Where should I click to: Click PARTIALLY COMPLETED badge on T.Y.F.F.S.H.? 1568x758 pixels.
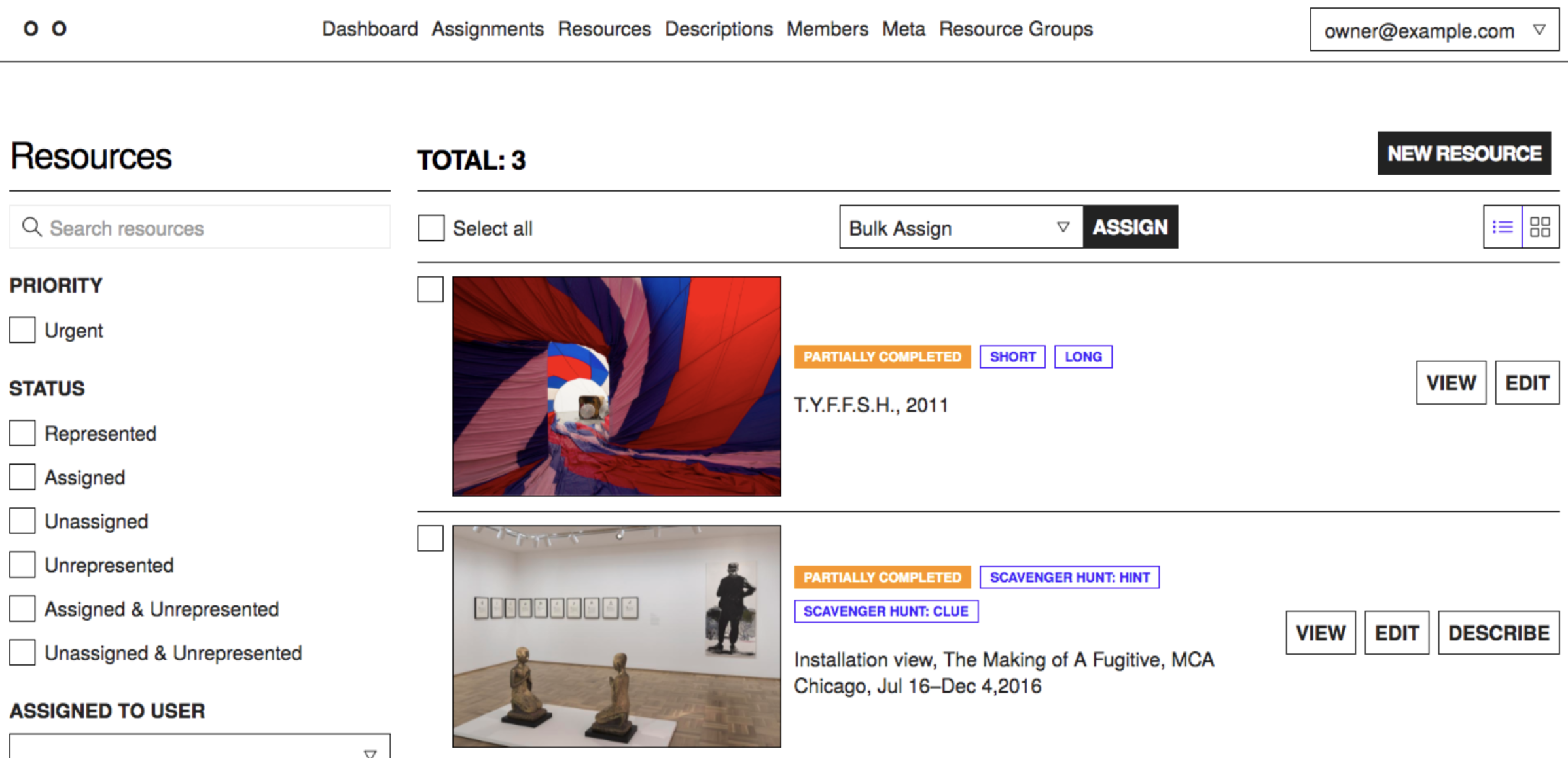882,357
